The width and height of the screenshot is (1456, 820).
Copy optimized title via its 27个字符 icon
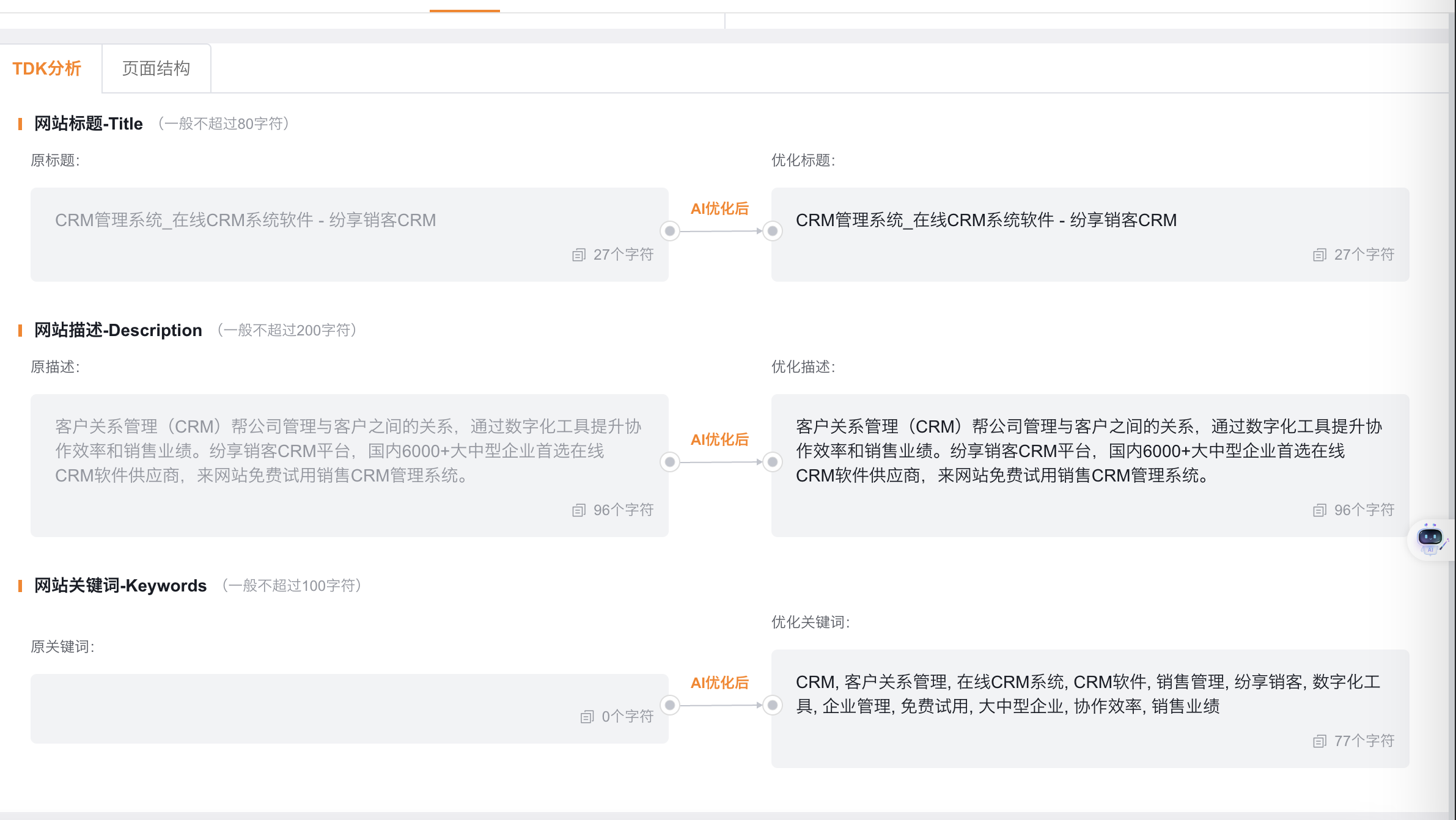1320,255
